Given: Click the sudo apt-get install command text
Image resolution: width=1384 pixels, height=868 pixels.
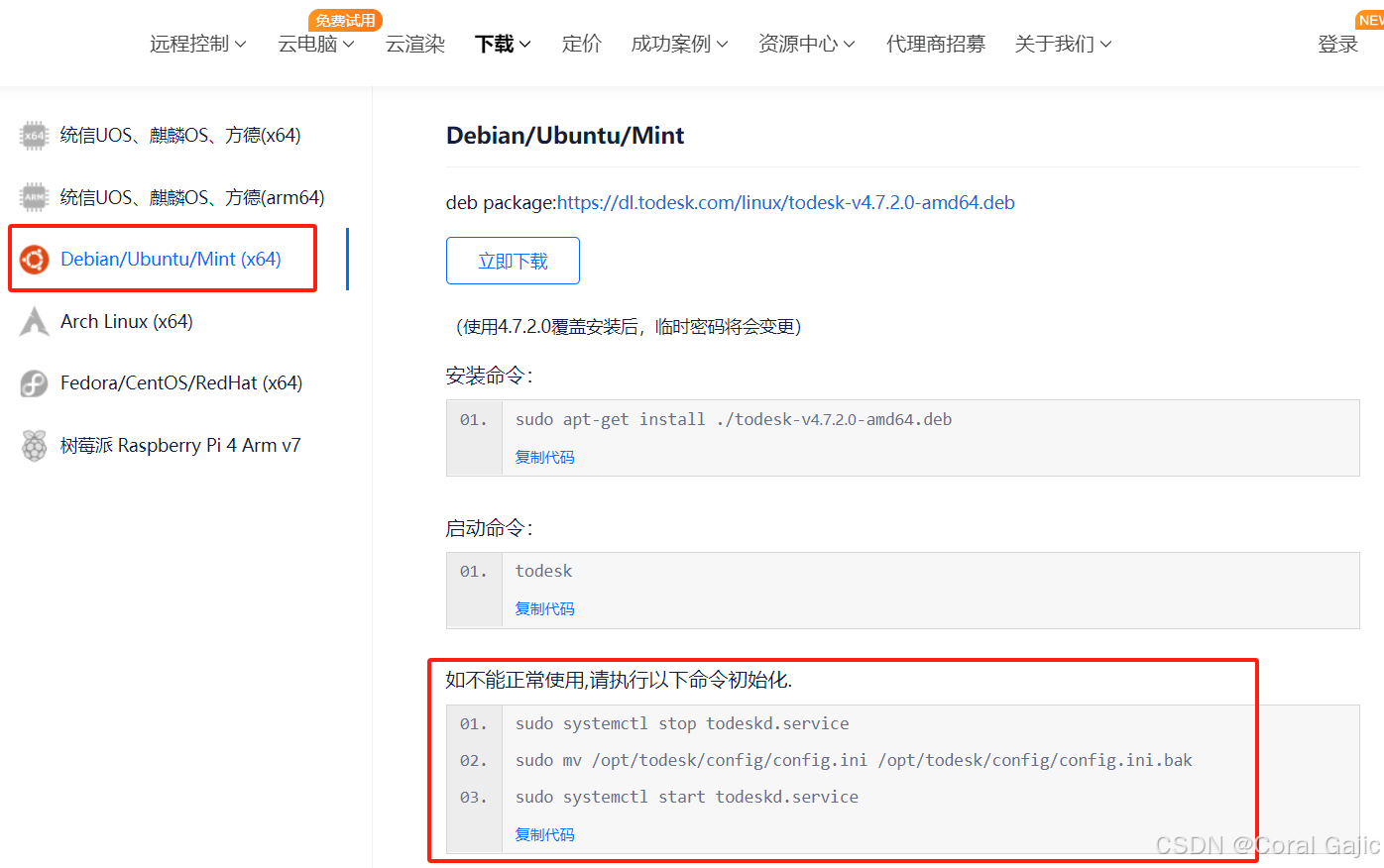Looking at the screenshot, I should point(734,419).
